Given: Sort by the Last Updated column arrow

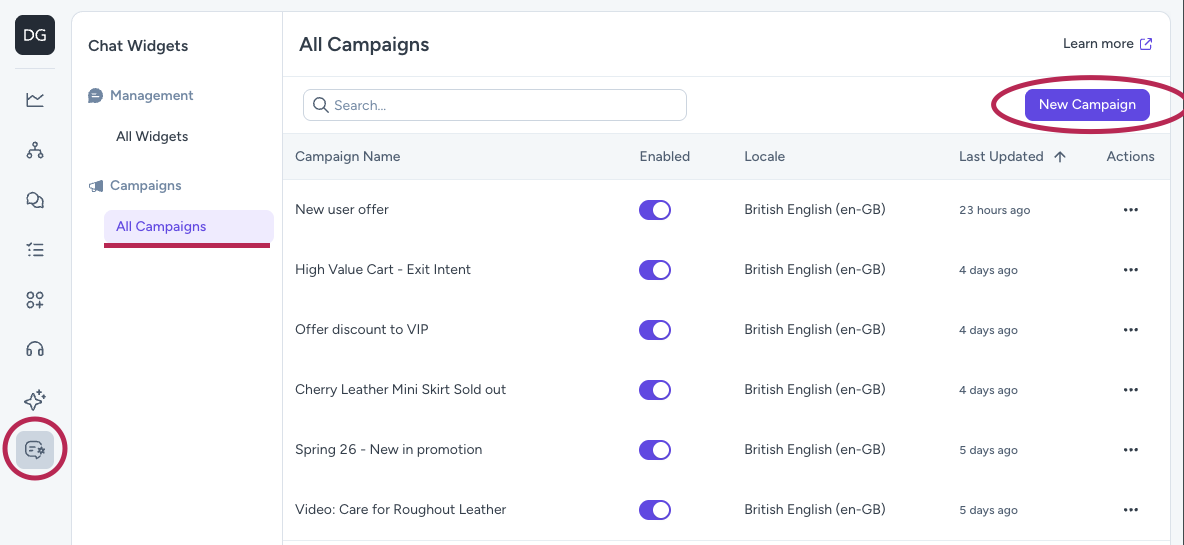Looking at the screenshot, I should point(1060,157).
